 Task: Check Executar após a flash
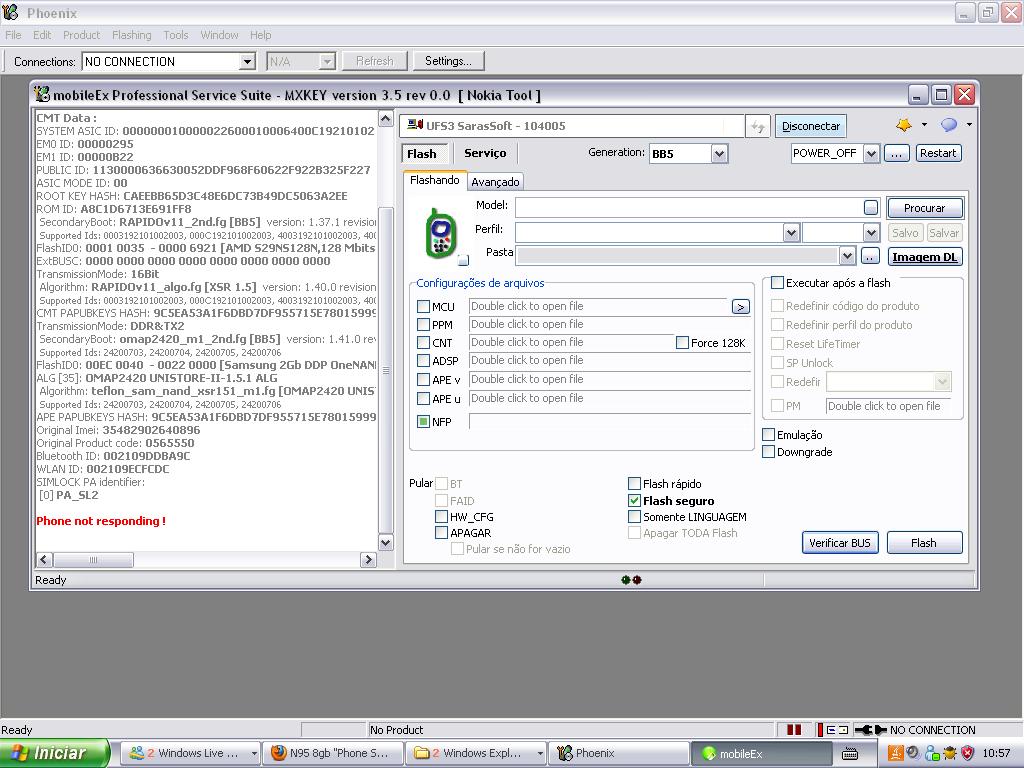tap(777, 283)
